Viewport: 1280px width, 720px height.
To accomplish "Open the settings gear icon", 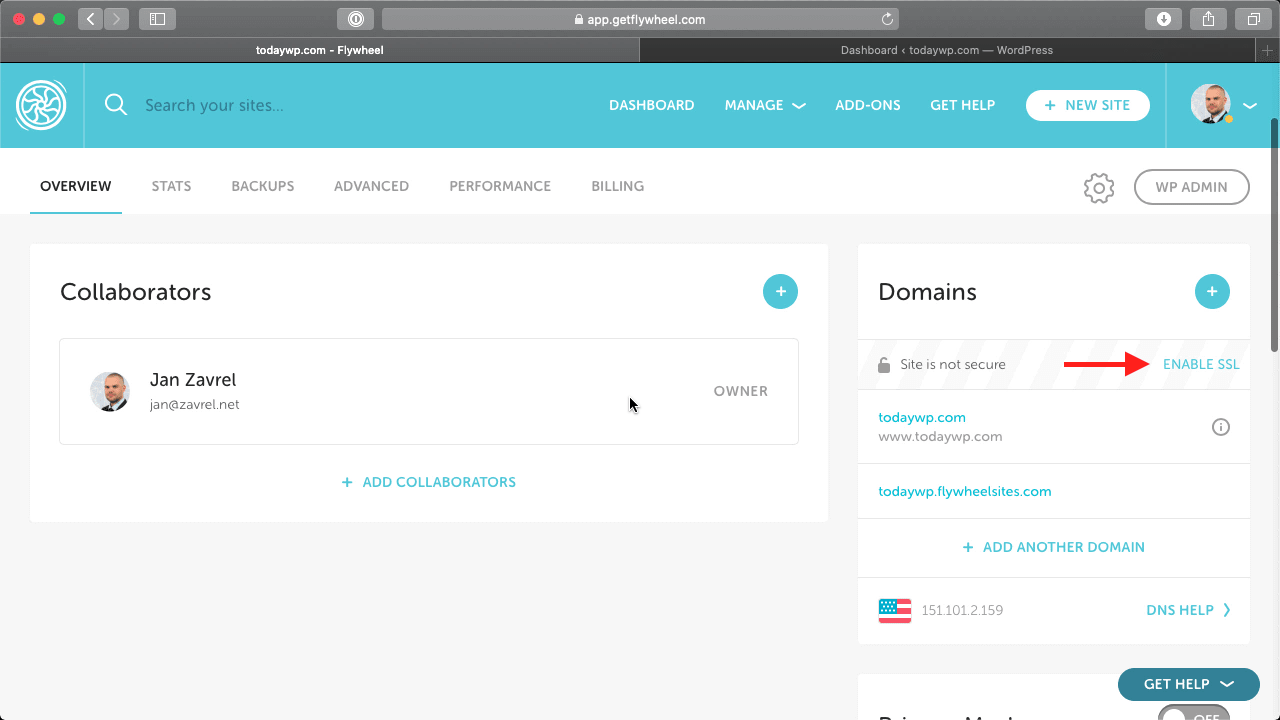I will coord(1099,188).
